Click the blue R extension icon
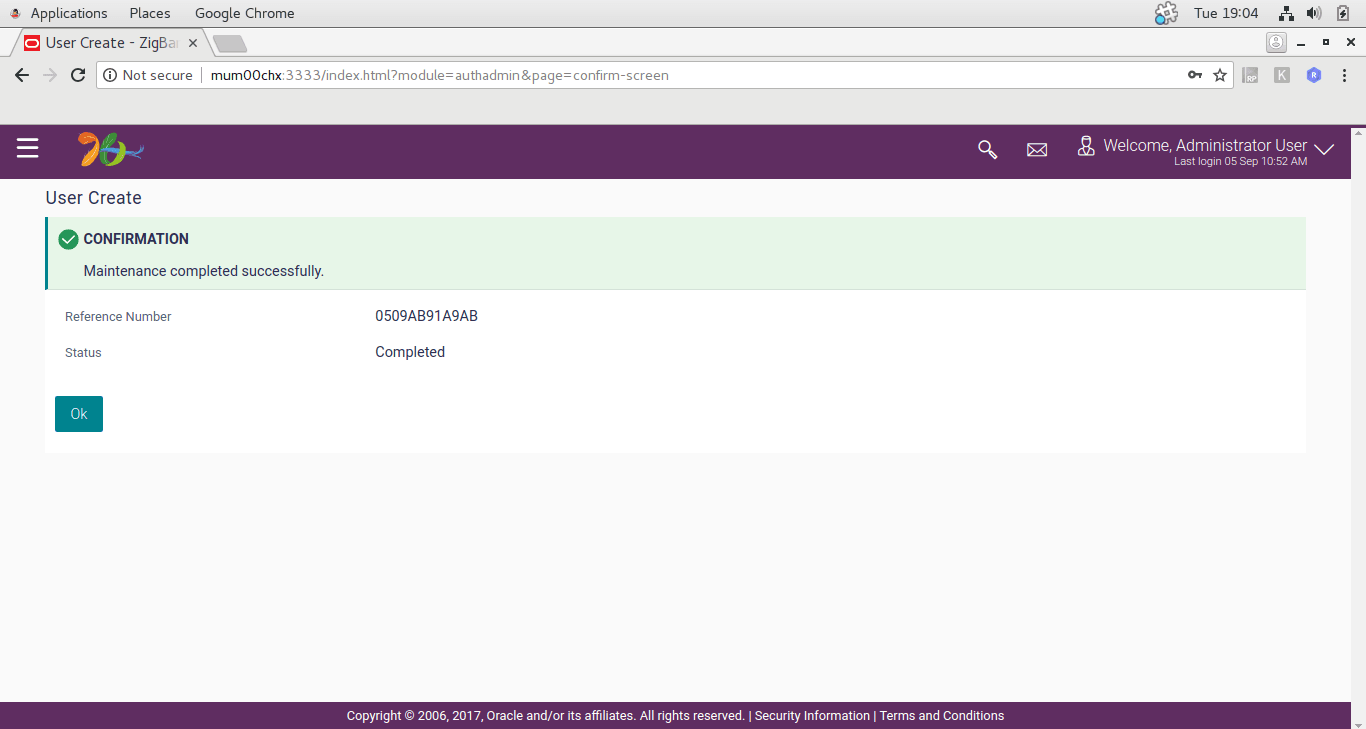 click(x=1314, y=75)
